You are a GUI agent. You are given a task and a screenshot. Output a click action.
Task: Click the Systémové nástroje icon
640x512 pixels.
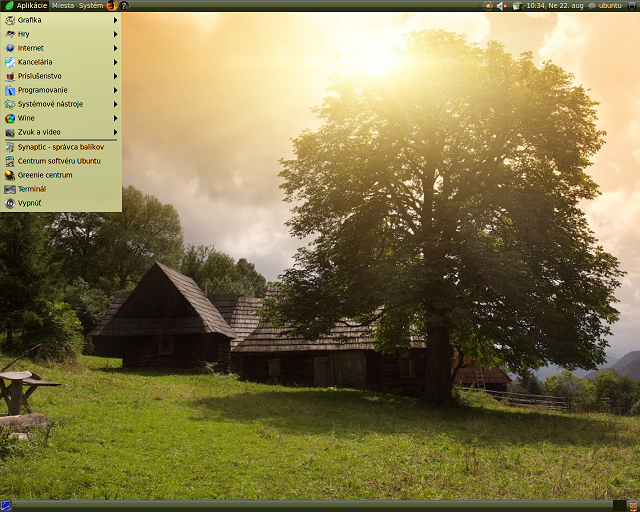tap(10, 104)
